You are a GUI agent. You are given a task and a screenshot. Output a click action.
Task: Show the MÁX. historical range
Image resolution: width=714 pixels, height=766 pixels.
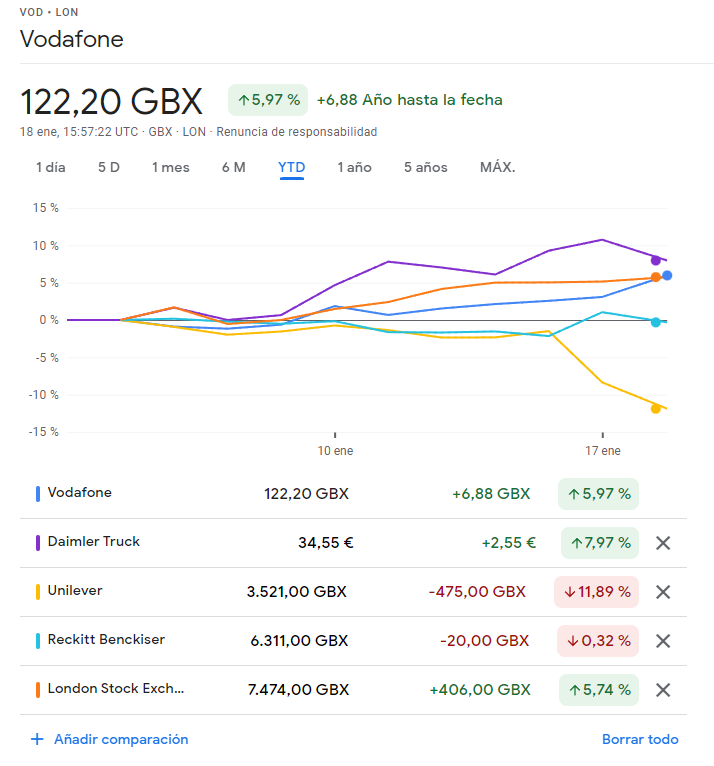tap(498, 167)
